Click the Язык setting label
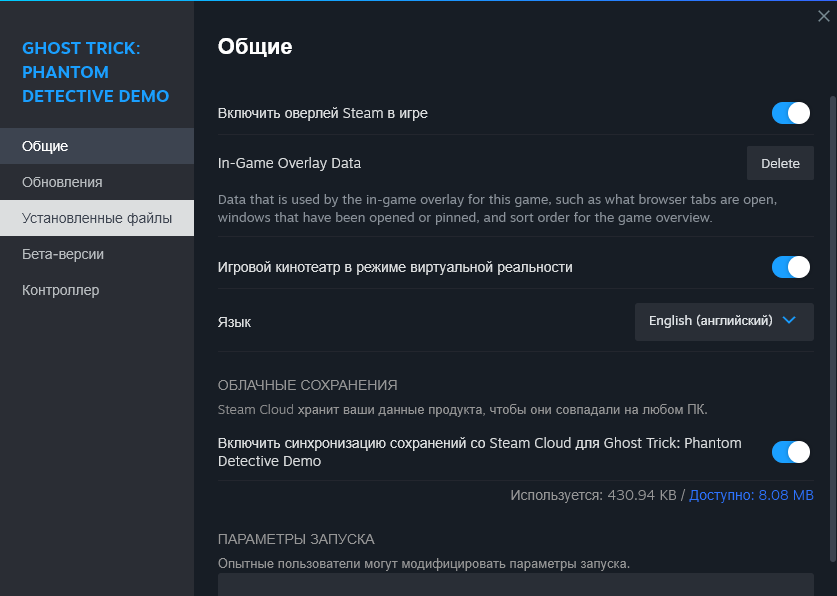This screenshot has height=596, width=837. tap(234, 322)
